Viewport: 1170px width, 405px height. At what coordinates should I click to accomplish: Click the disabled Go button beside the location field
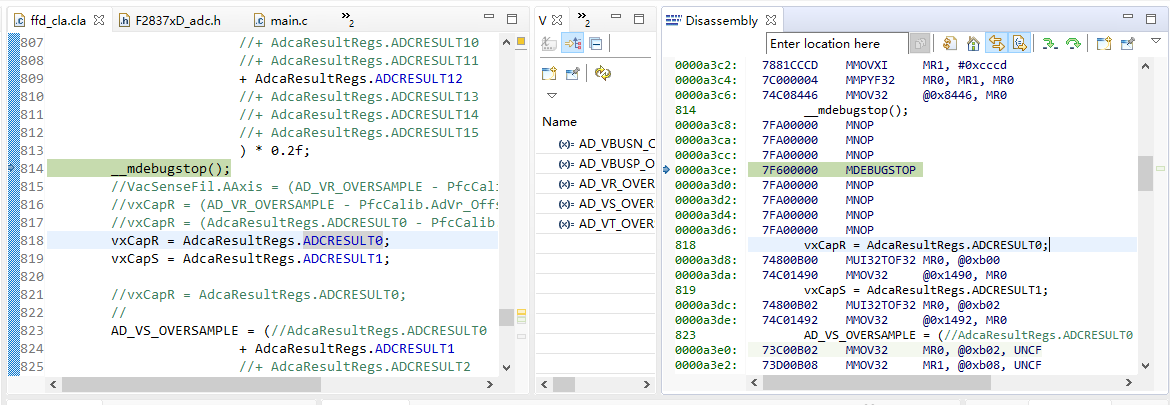[922, 43]
